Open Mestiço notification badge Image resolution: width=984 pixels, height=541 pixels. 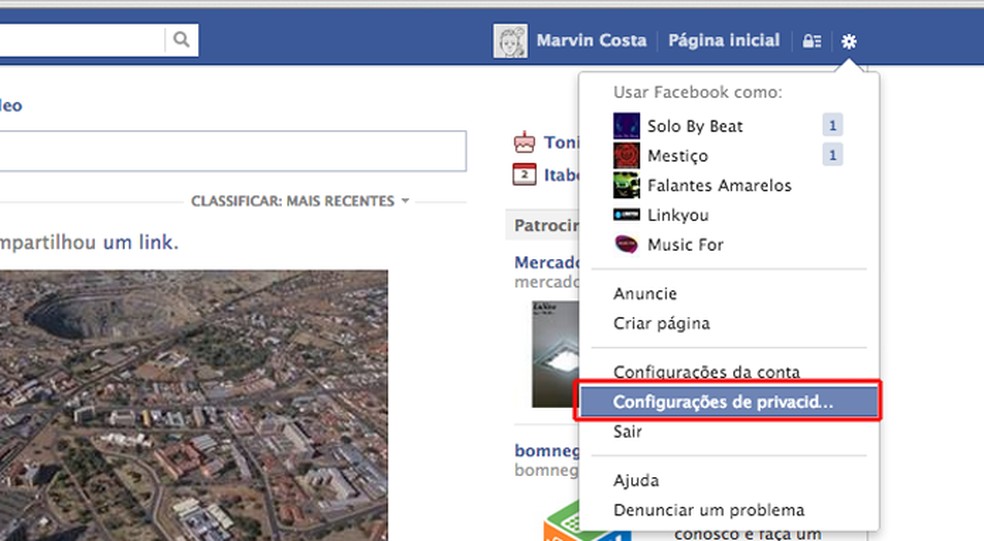pyautogui.click(x=832, y=155)
